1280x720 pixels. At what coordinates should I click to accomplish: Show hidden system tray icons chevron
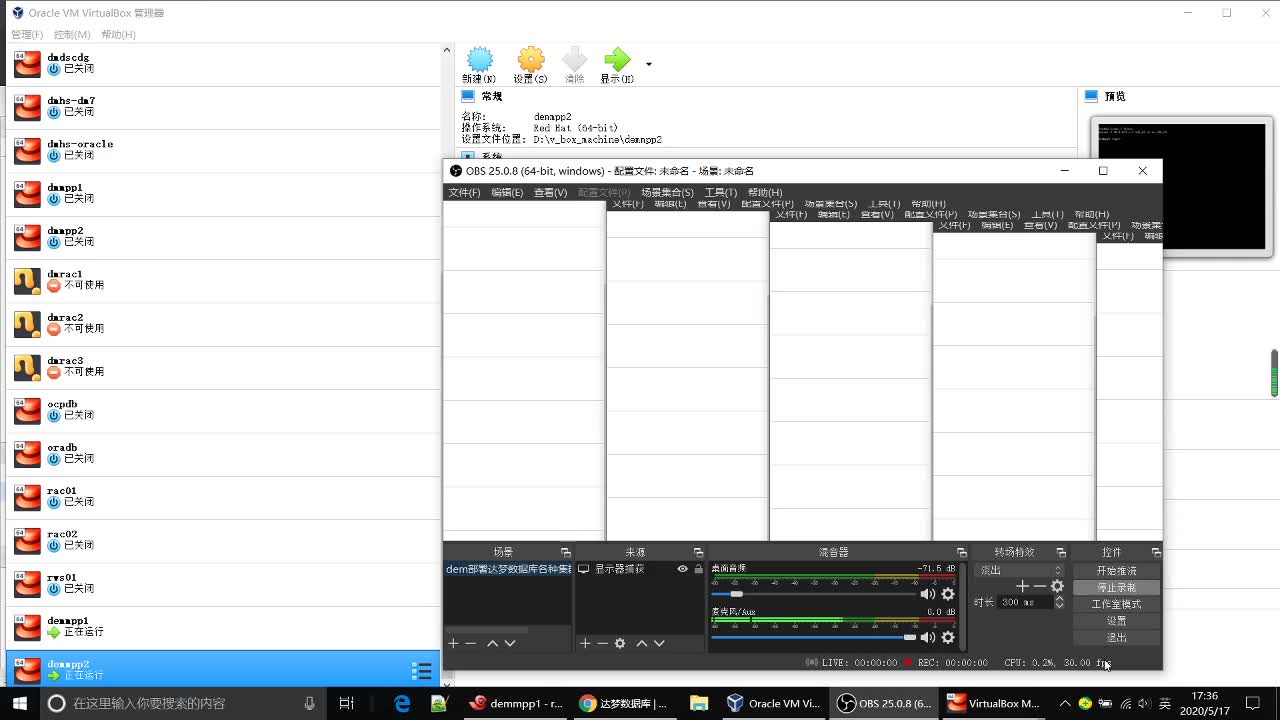(1065, 703)
